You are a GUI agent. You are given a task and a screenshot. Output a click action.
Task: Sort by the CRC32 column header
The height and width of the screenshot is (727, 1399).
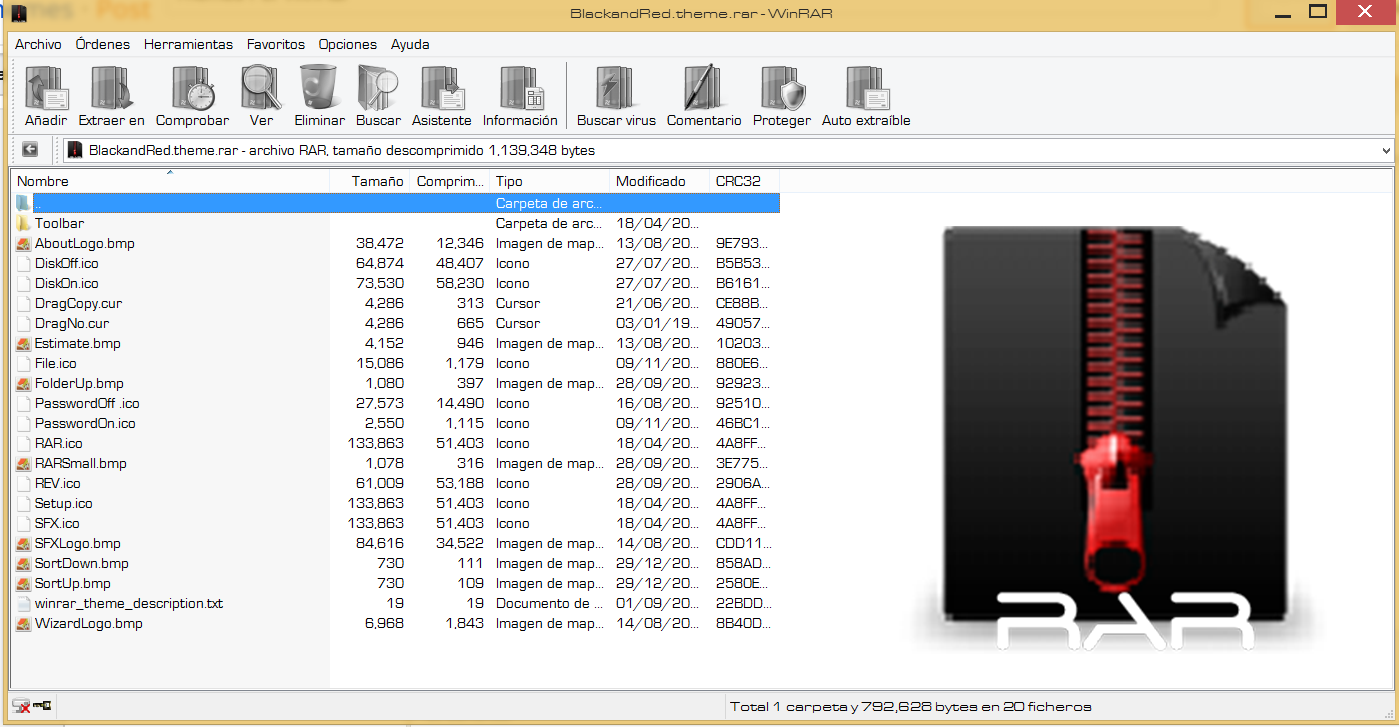coord(744,181)
